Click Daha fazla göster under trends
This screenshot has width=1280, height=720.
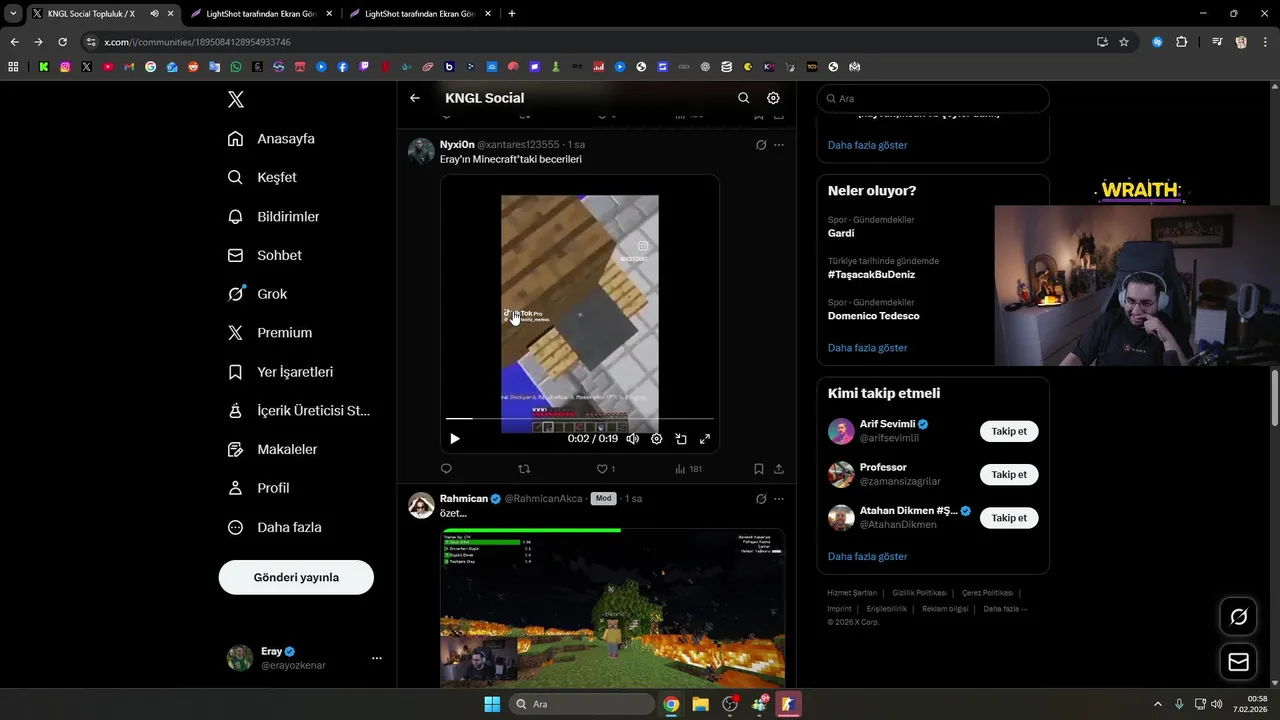867,348
